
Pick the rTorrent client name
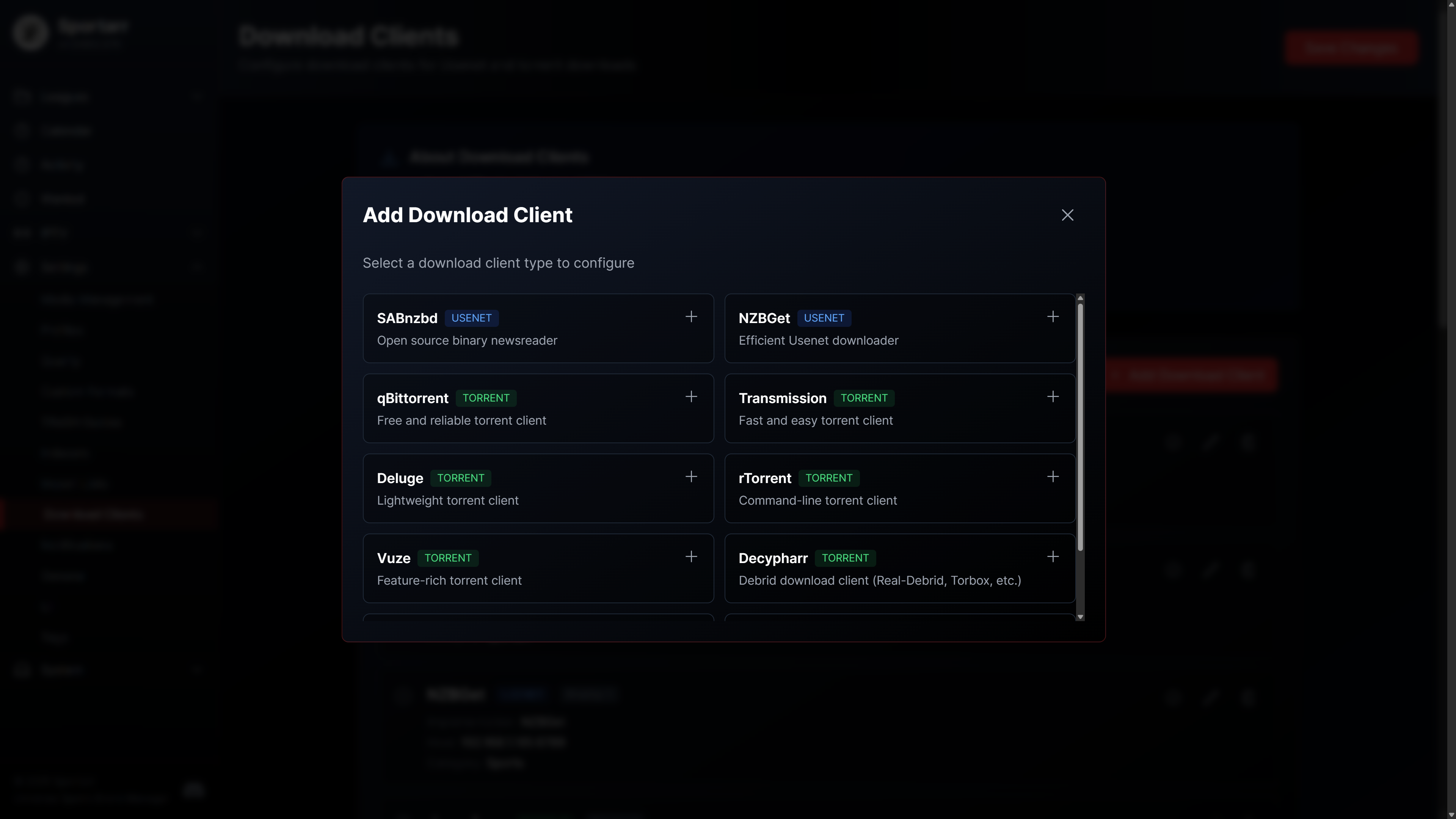click(x=765, y=478)
